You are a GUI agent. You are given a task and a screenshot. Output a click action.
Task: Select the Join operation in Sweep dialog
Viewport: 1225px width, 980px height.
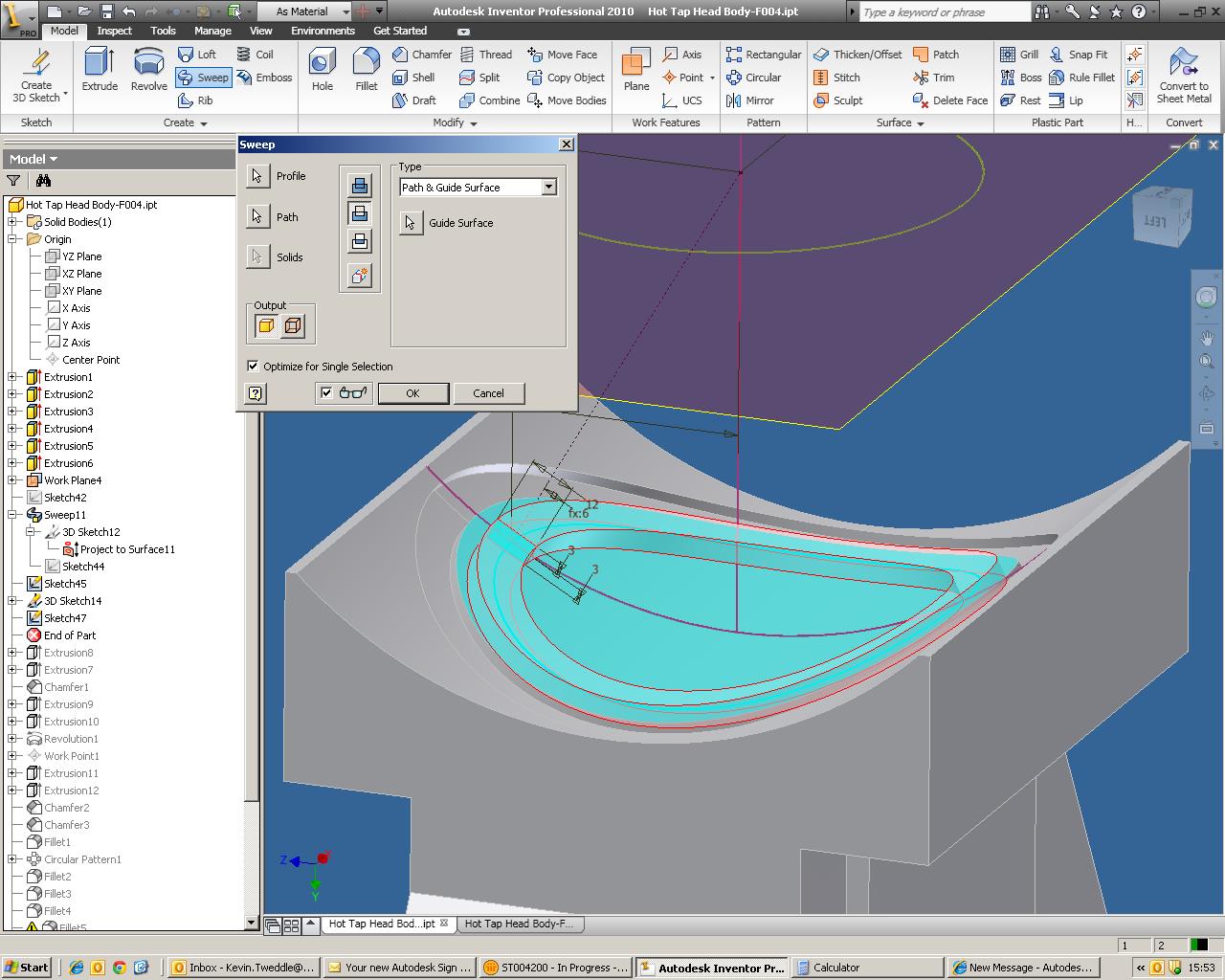(359, 186)
